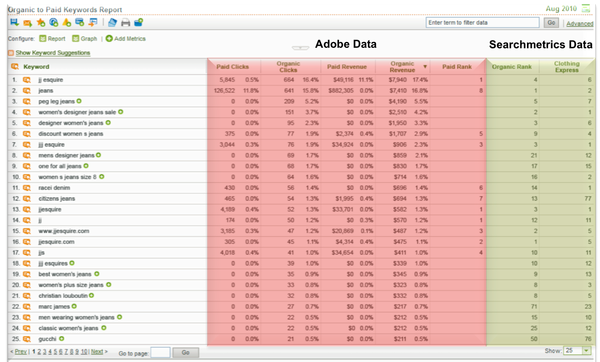The width and height of the screenshot is (600, 362).
Task: Click the green plus next to 'peg leg jeans'
Action: tap(79, 101)
